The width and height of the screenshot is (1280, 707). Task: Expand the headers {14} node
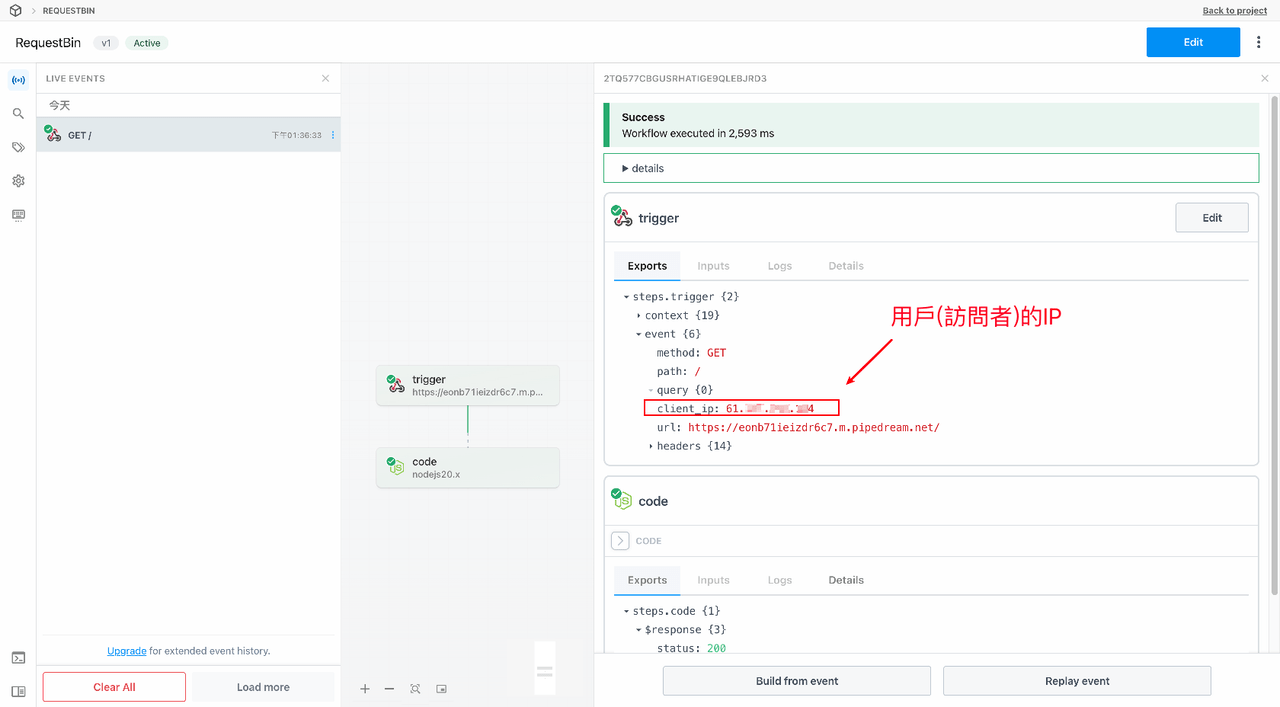650,446
